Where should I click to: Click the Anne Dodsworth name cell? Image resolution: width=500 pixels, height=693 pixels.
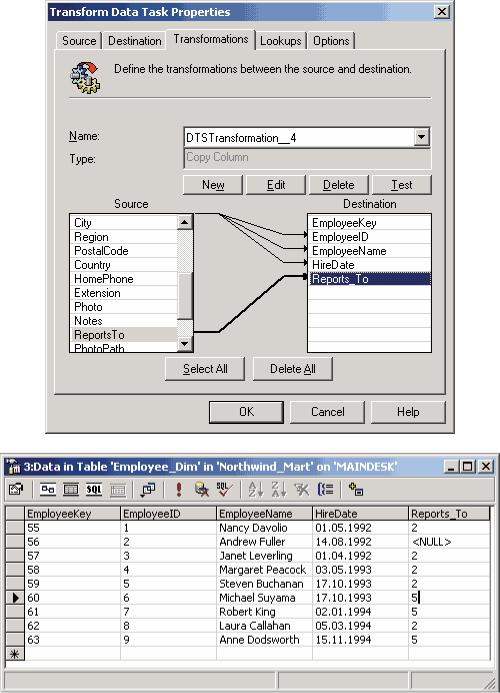[264, 640]
